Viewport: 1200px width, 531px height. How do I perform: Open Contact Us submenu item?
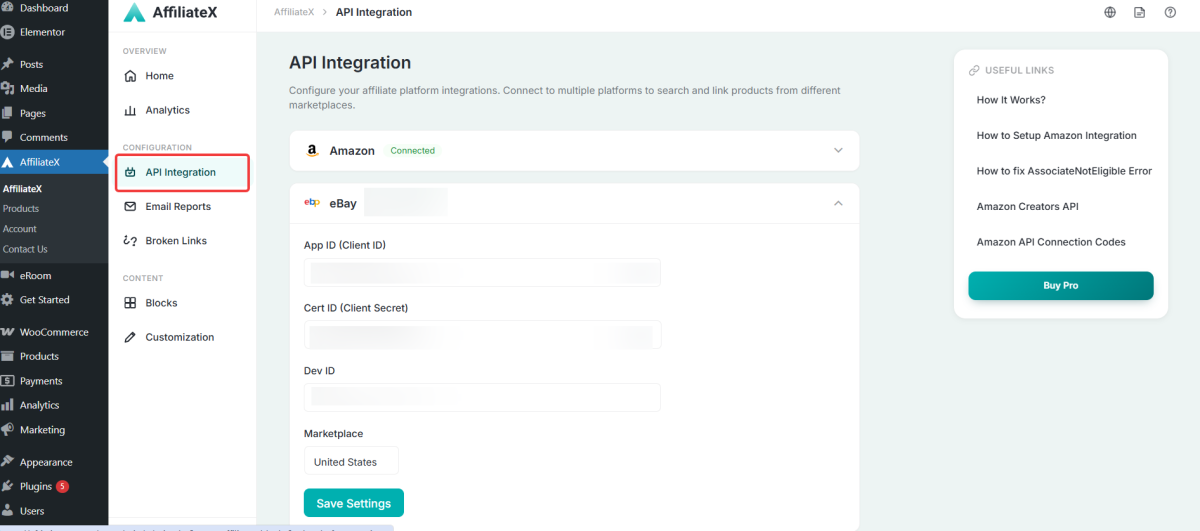[x=25, y=249]
